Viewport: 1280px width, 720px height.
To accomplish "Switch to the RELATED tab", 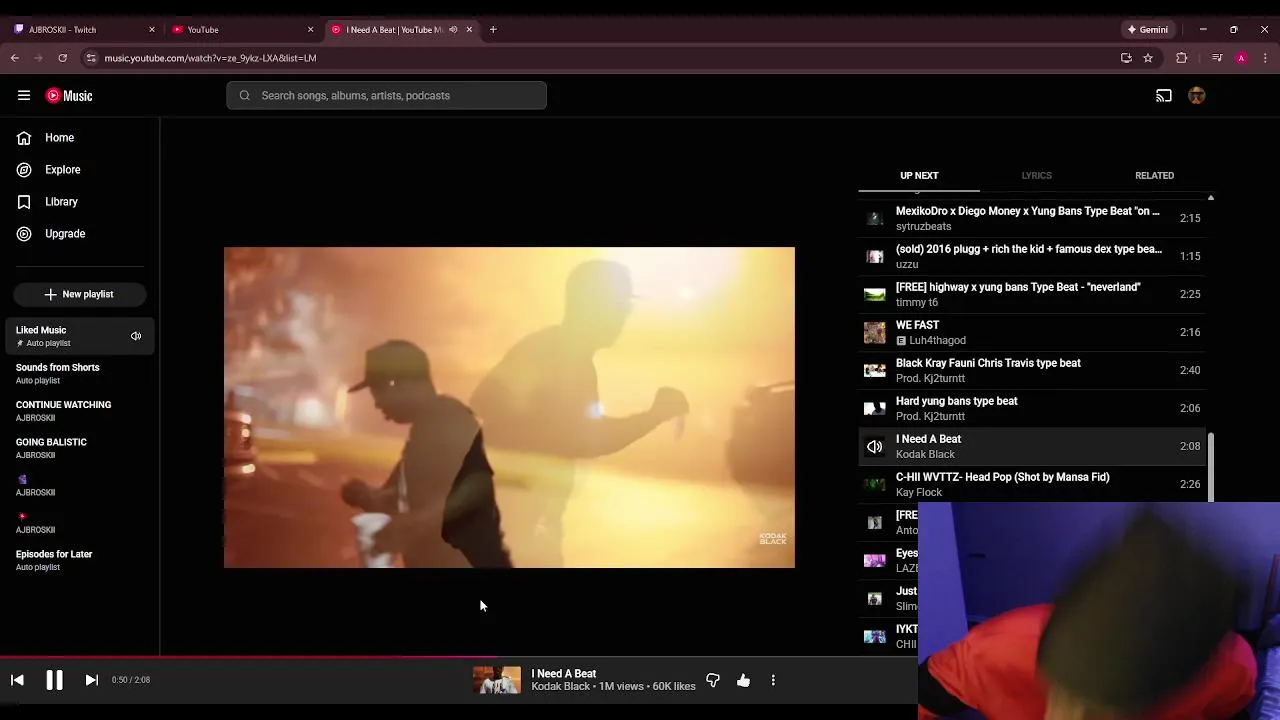I will 1154,176.
